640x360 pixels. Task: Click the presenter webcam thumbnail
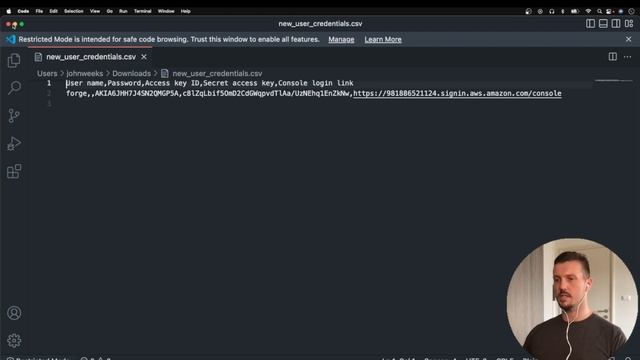pyautogui.click(x=572, y=299)
